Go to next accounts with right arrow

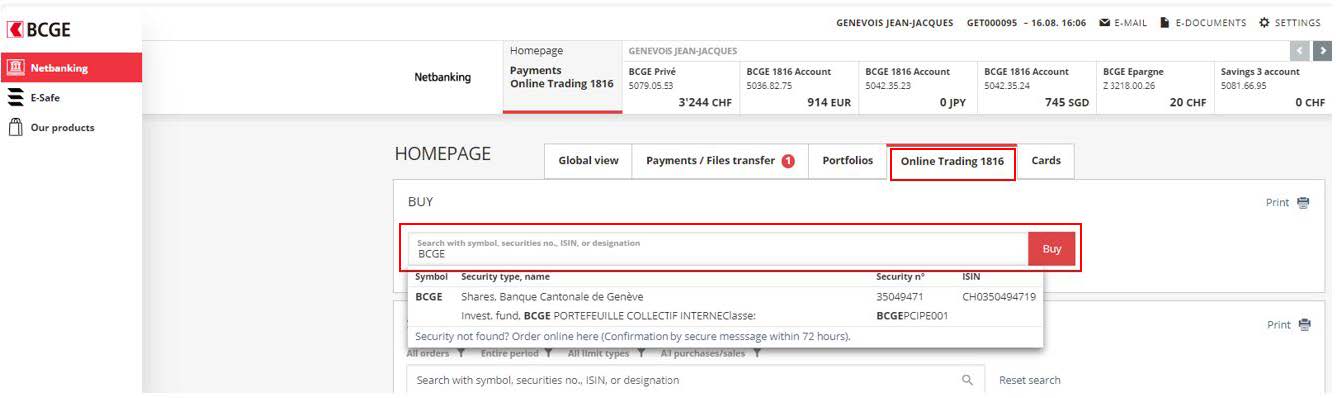[x=1323, y=50]
